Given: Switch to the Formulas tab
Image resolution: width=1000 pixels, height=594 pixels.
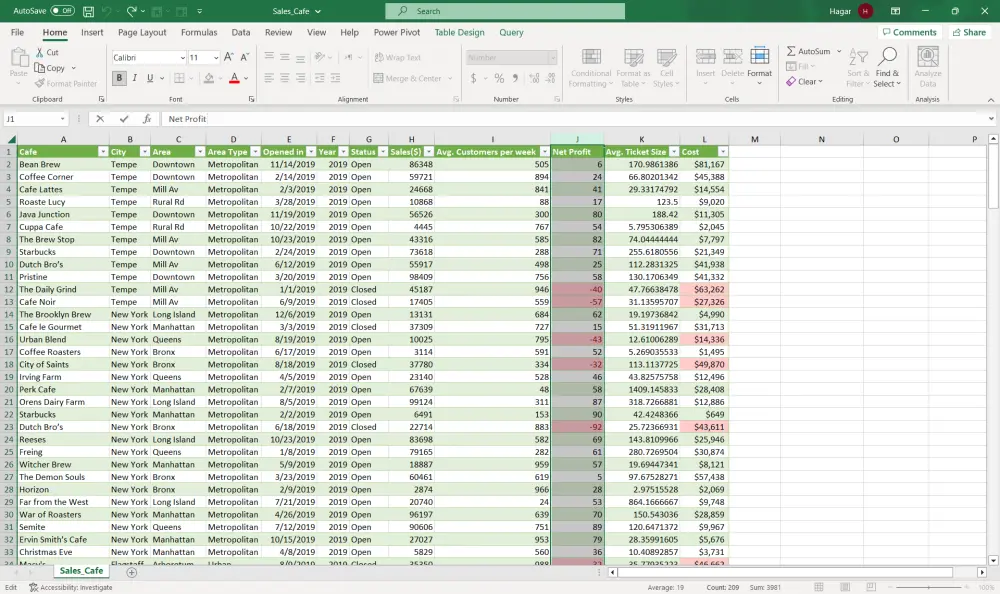Looking at the screenshot, I should (x=199, y=33).
